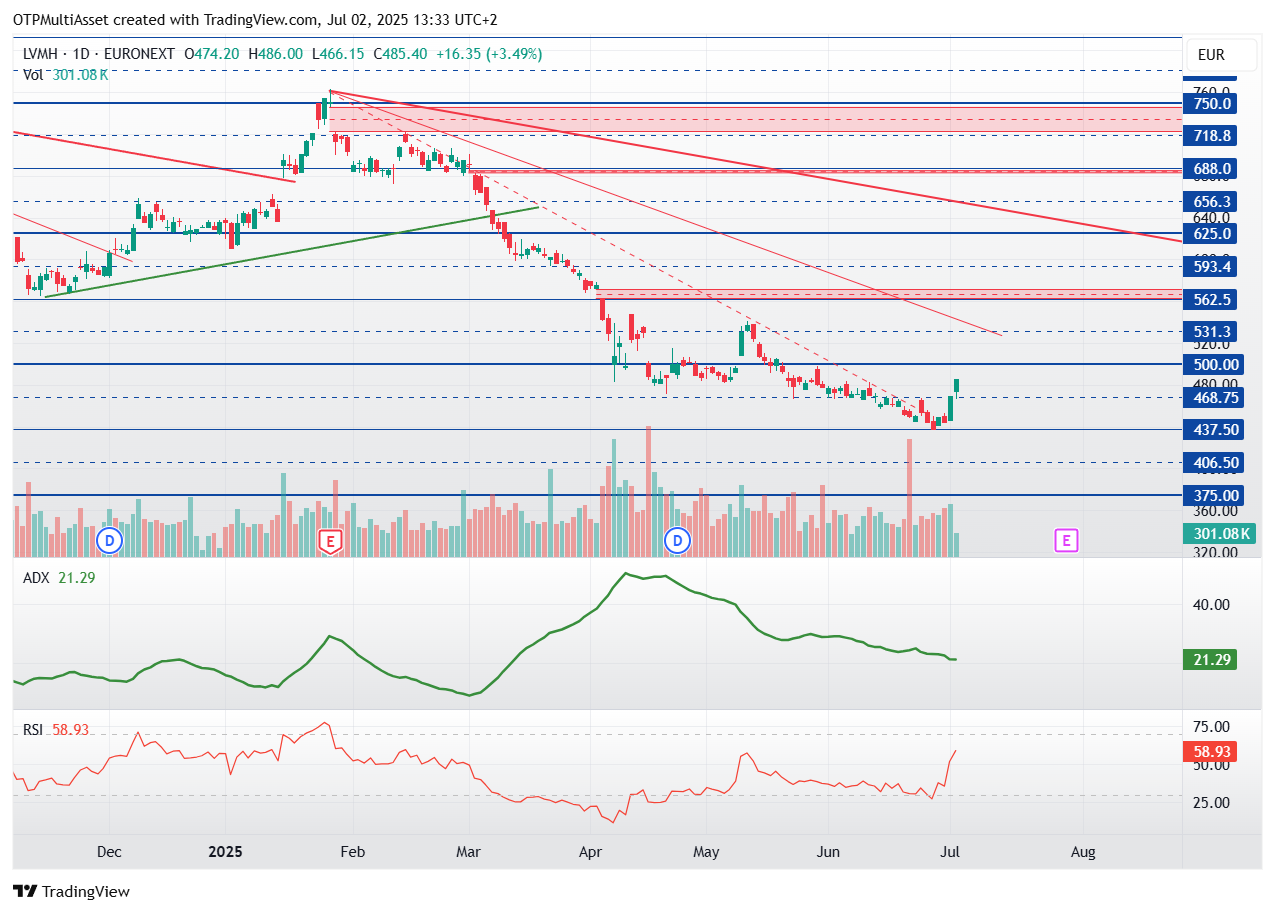Click the 301.08K volume label on price axis

1219,534
